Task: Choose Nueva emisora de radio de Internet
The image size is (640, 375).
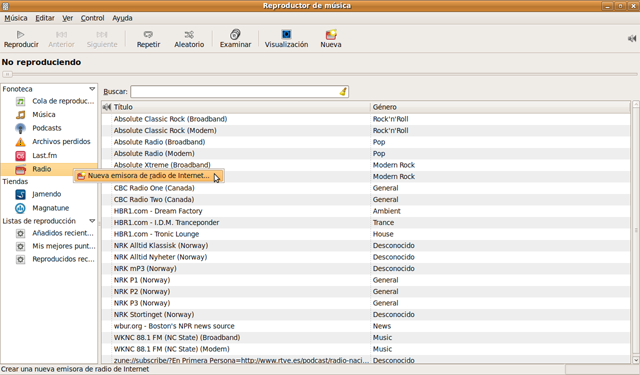Action: tap(148, 176)
